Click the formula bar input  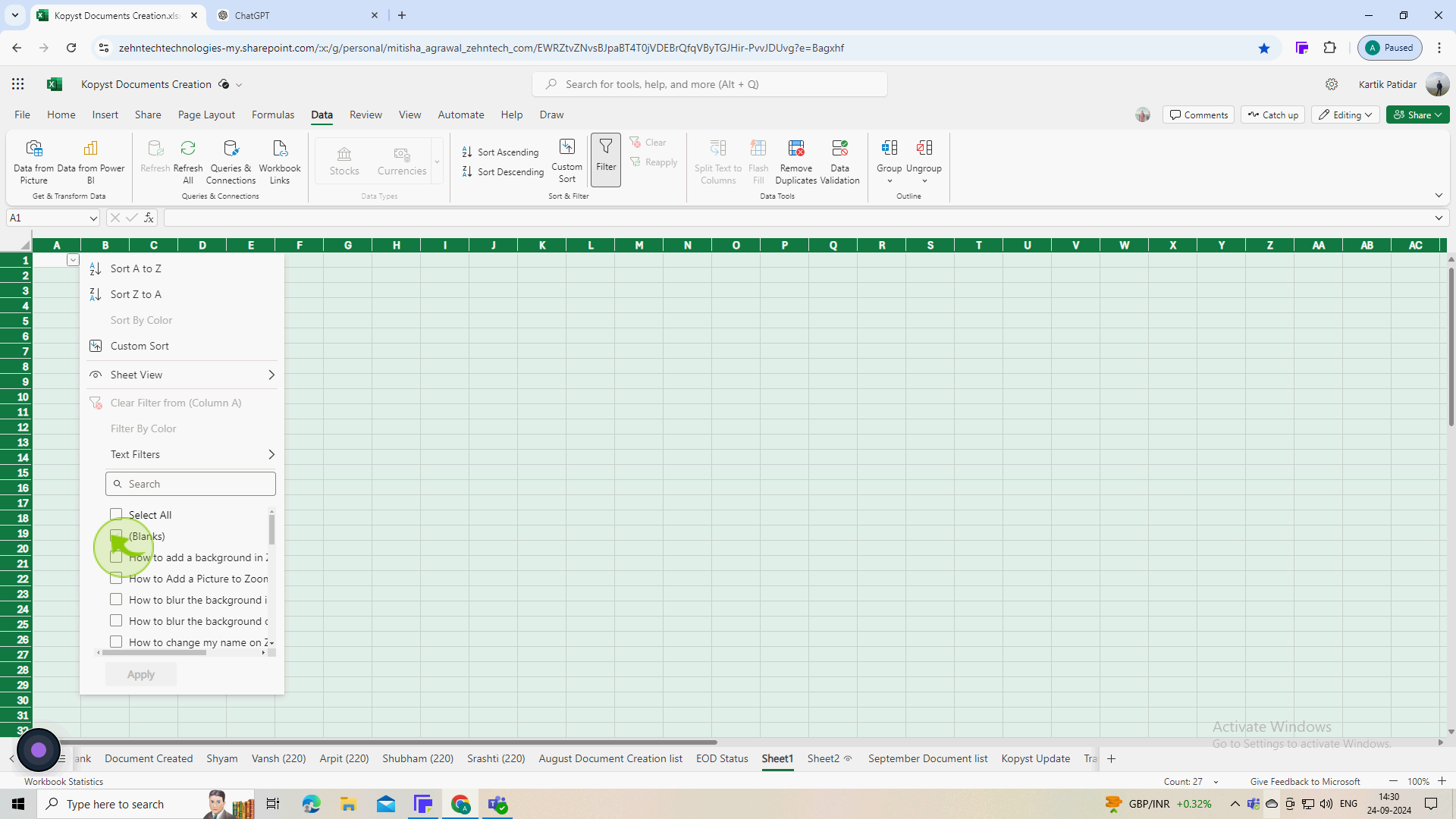[796, 218]
